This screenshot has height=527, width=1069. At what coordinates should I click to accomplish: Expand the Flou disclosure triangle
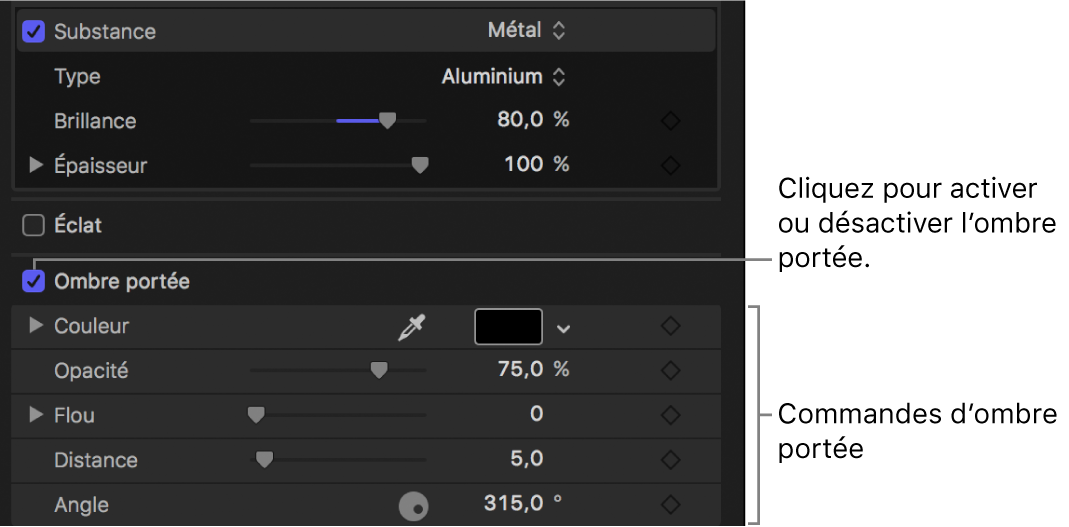[36, 415]
